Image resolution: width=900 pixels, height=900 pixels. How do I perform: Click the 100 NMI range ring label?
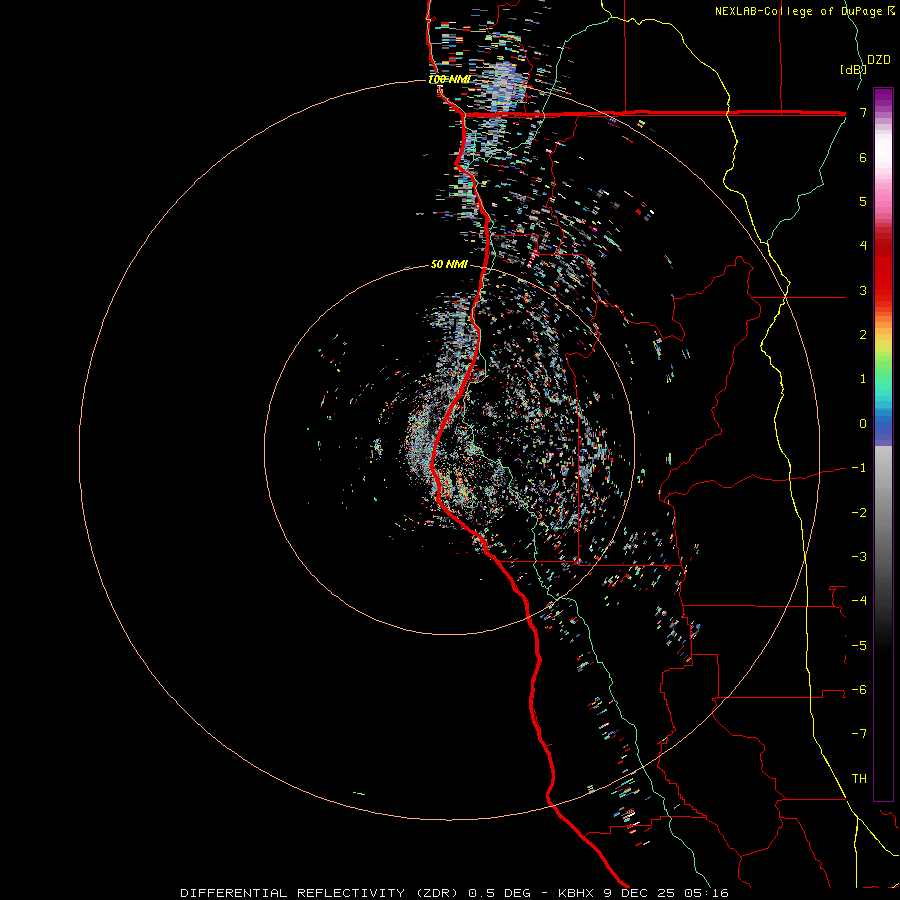point(449,79)
